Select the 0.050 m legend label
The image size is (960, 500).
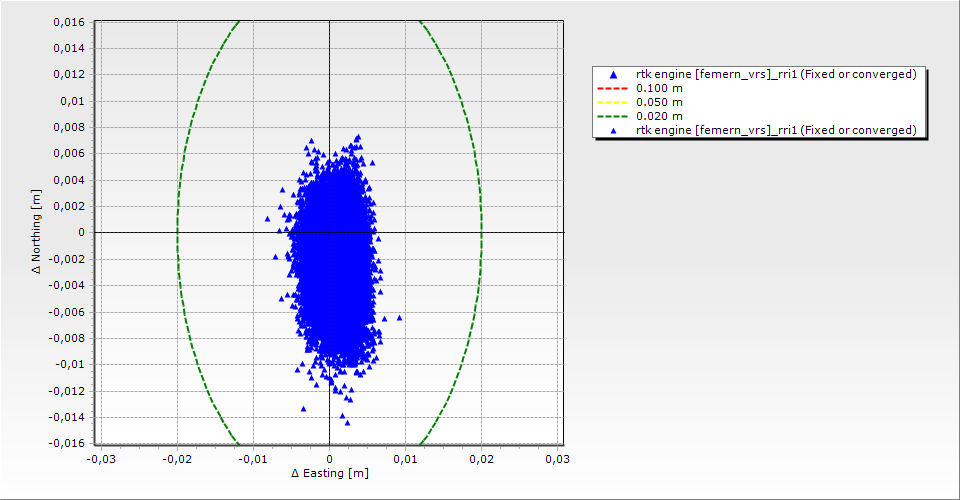660,102
